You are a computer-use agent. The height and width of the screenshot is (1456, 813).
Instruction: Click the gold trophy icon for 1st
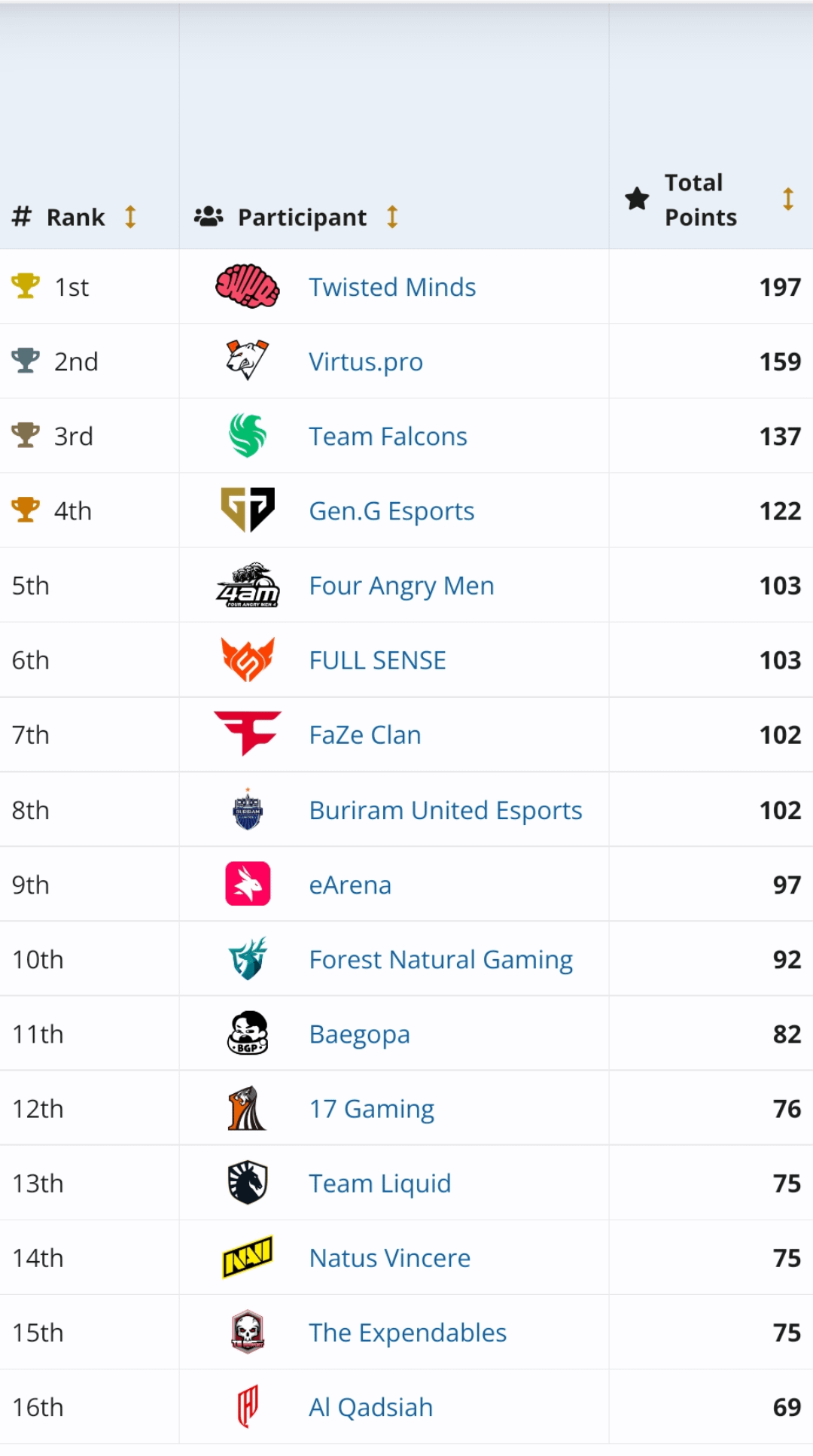pos(26,286)
